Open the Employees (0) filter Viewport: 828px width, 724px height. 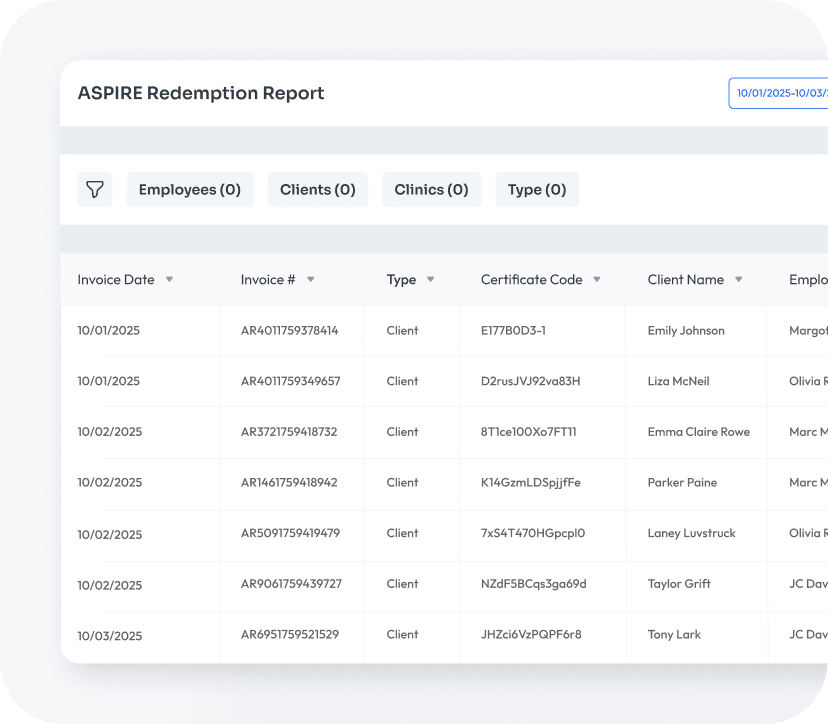click(x=189, y=190)
